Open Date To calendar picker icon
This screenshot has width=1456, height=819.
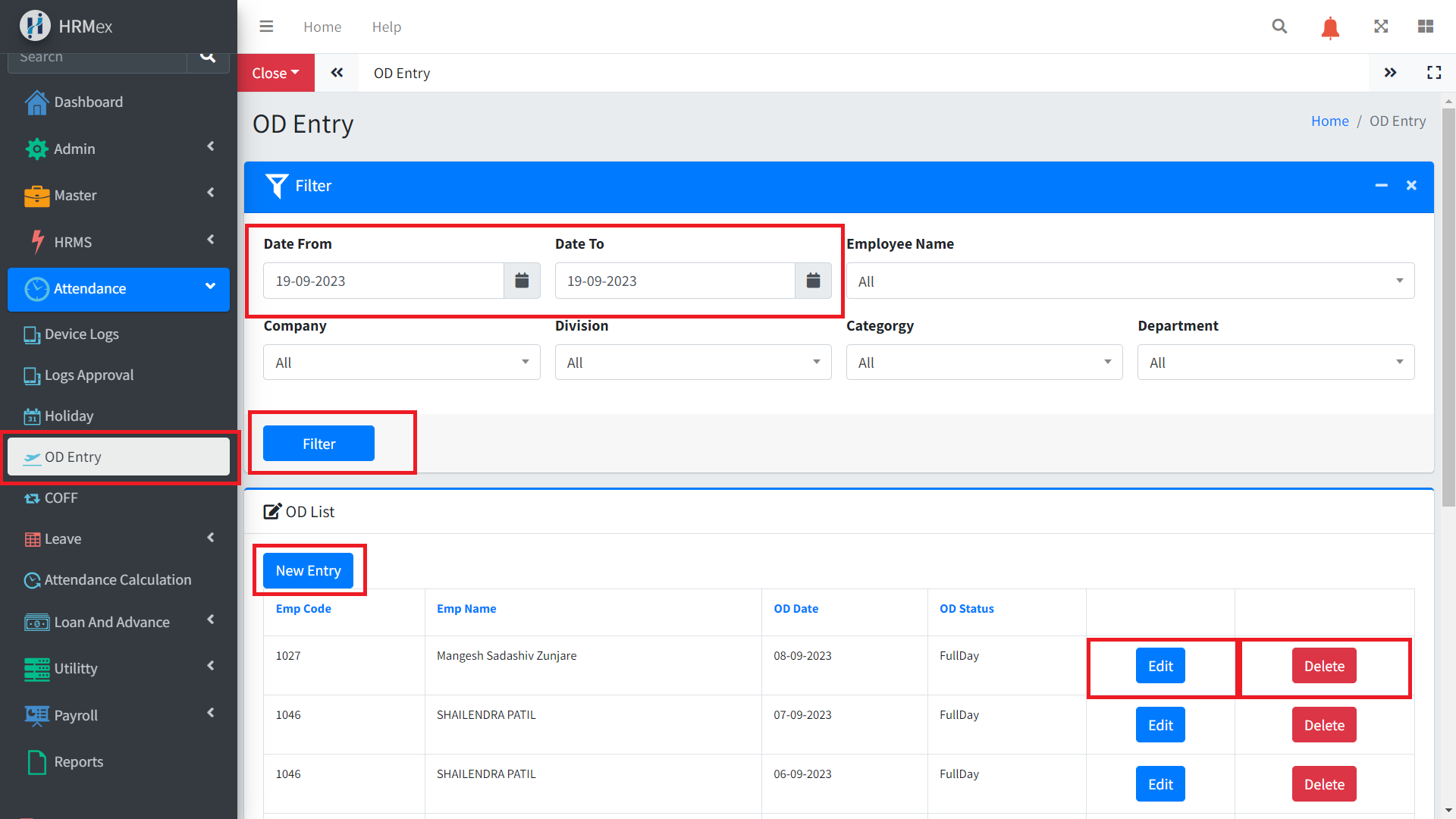(813, 281)
